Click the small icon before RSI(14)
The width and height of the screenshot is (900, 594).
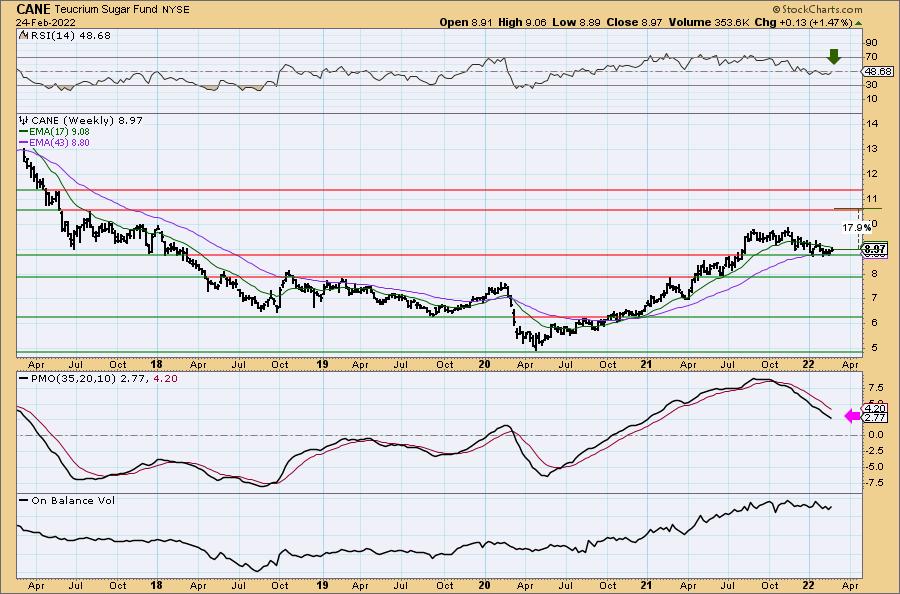23,35
